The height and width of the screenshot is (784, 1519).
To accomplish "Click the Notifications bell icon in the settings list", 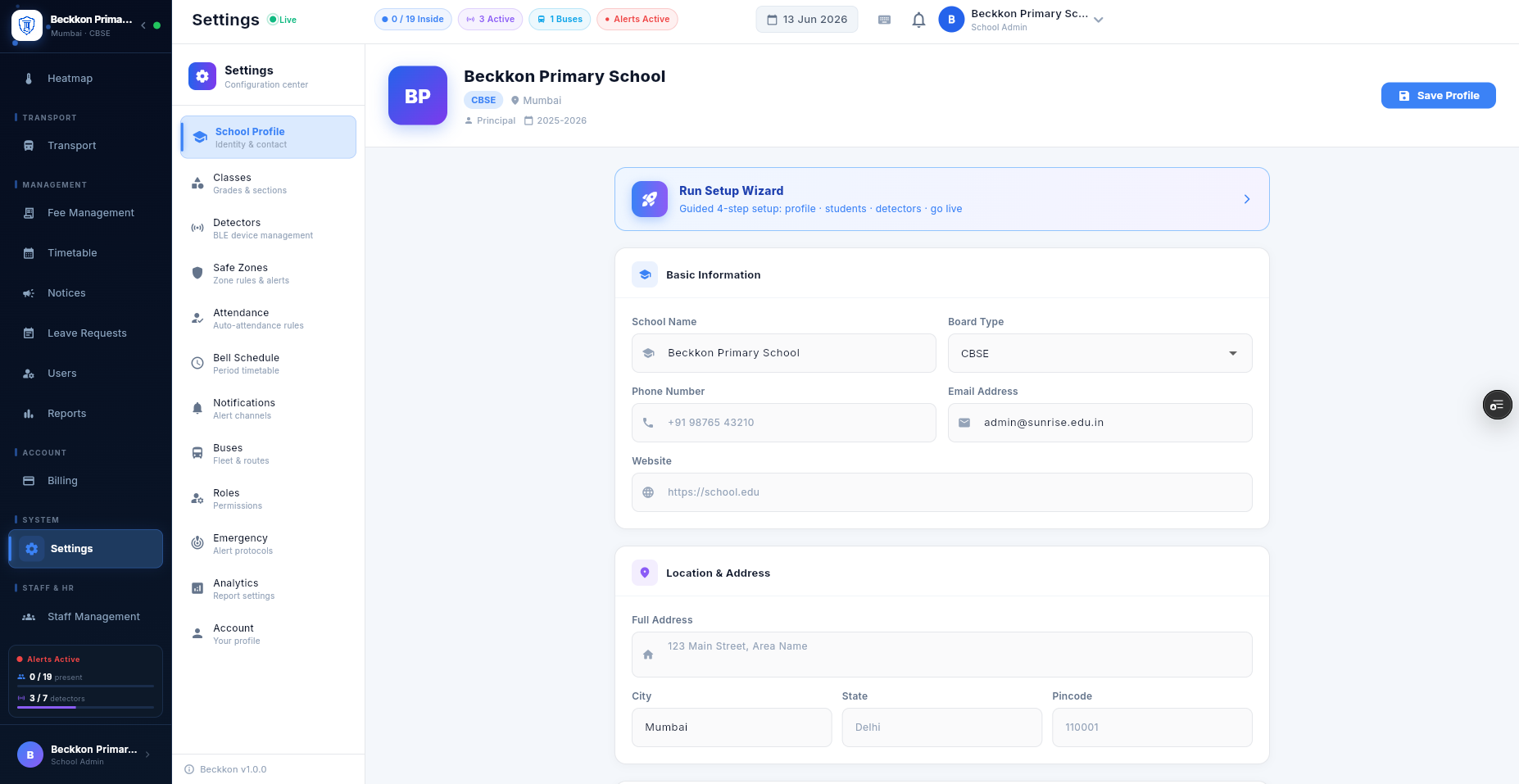I will [x=197, y=409].
